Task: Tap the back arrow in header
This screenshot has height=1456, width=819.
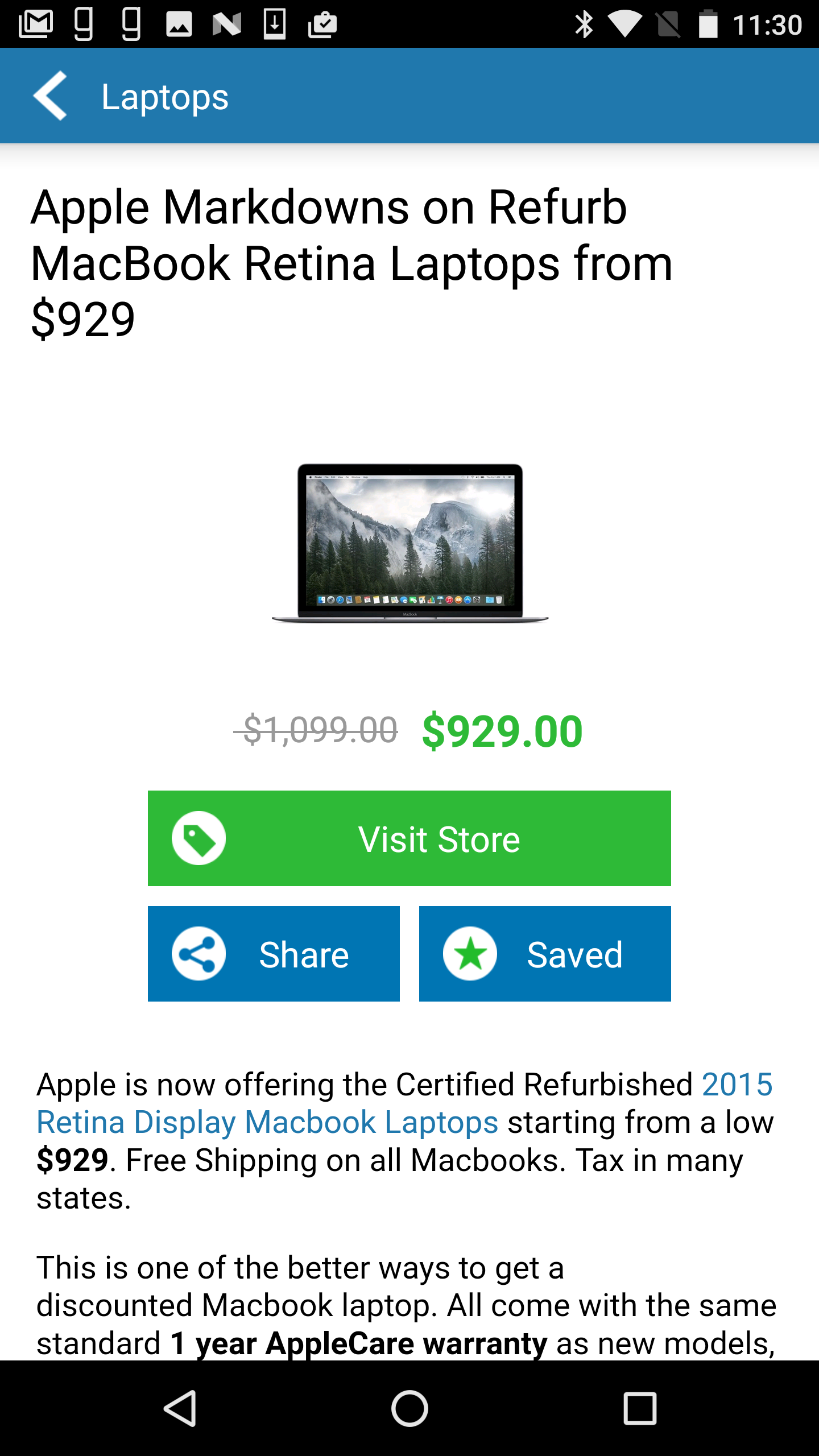Action: 50,96
